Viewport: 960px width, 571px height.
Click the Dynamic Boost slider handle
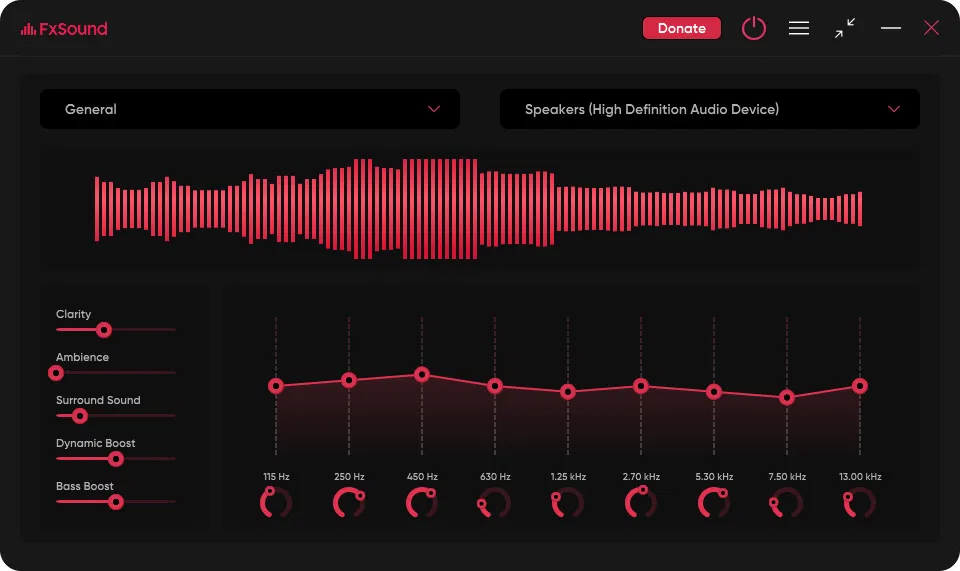pos(115,459)
